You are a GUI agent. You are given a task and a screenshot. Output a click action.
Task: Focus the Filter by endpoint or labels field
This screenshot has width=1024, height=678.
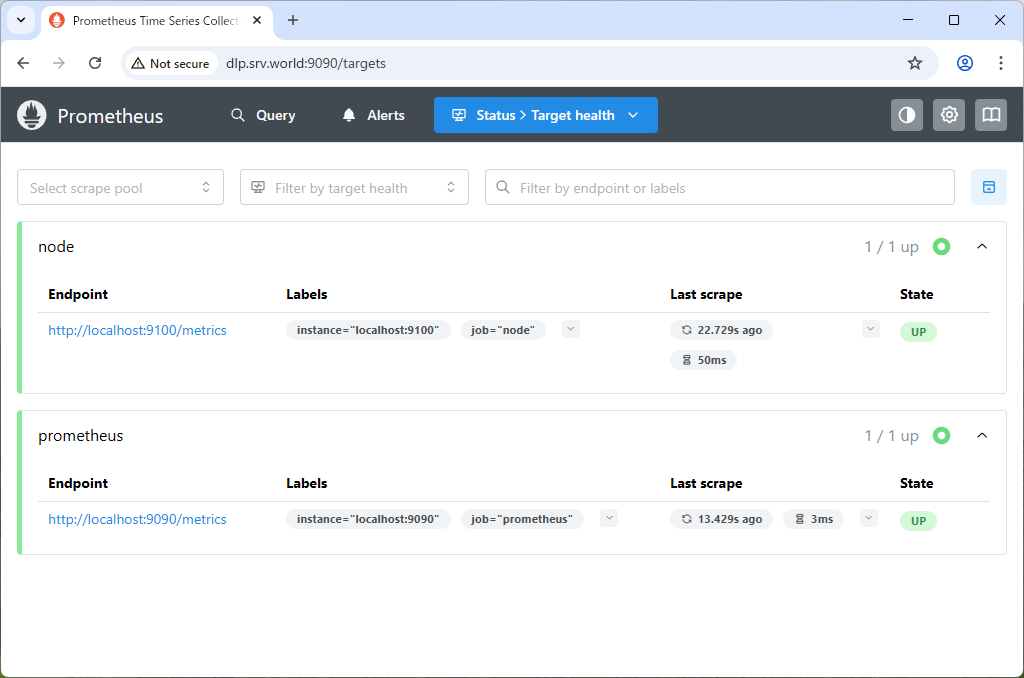[x=720, y=187]
